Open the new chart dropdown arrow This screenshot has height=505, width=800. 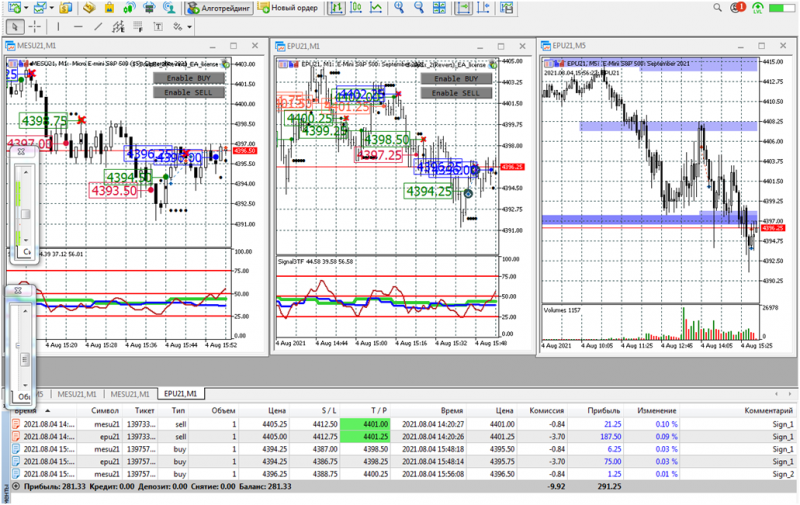point(26,8)
